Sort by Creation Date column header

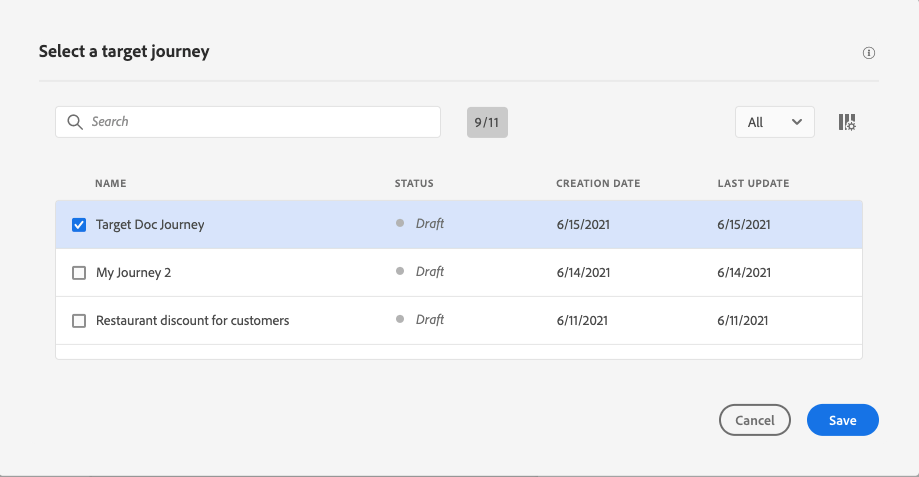click(597, 184)
